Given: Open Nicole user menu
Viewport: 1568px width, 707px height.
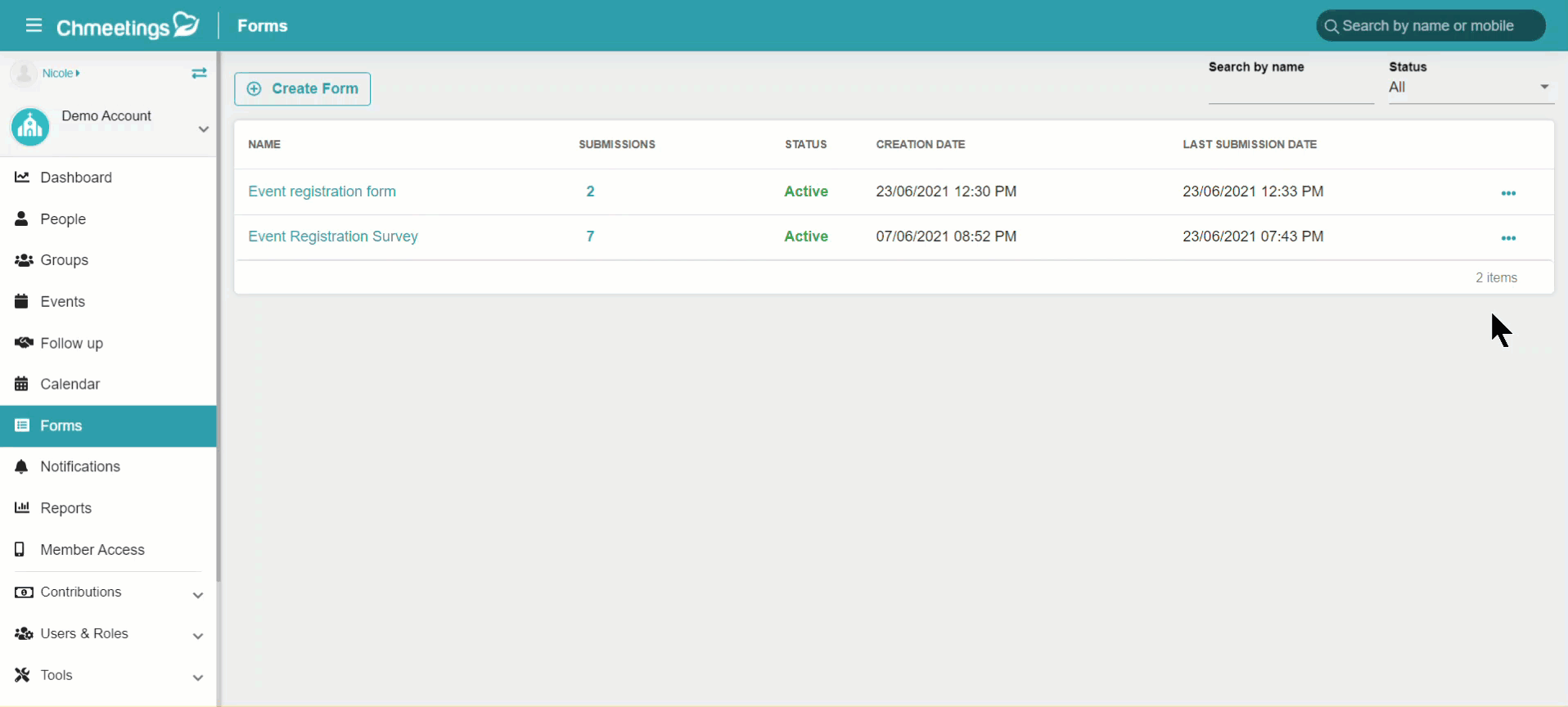Looking at the screenshot, I should coord(61,73).
